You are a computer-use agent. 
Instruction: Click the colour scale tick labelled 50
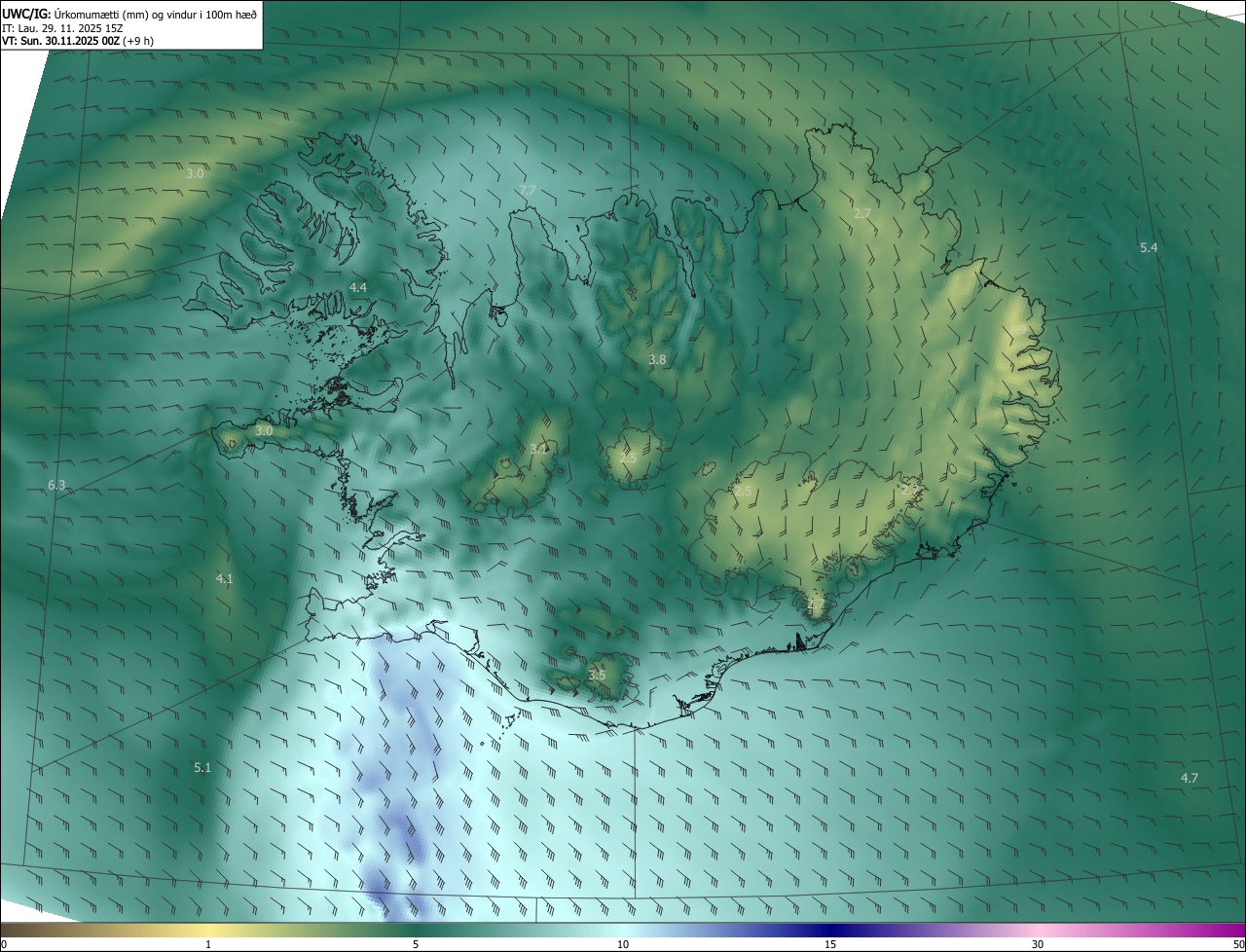point(1239,944)
